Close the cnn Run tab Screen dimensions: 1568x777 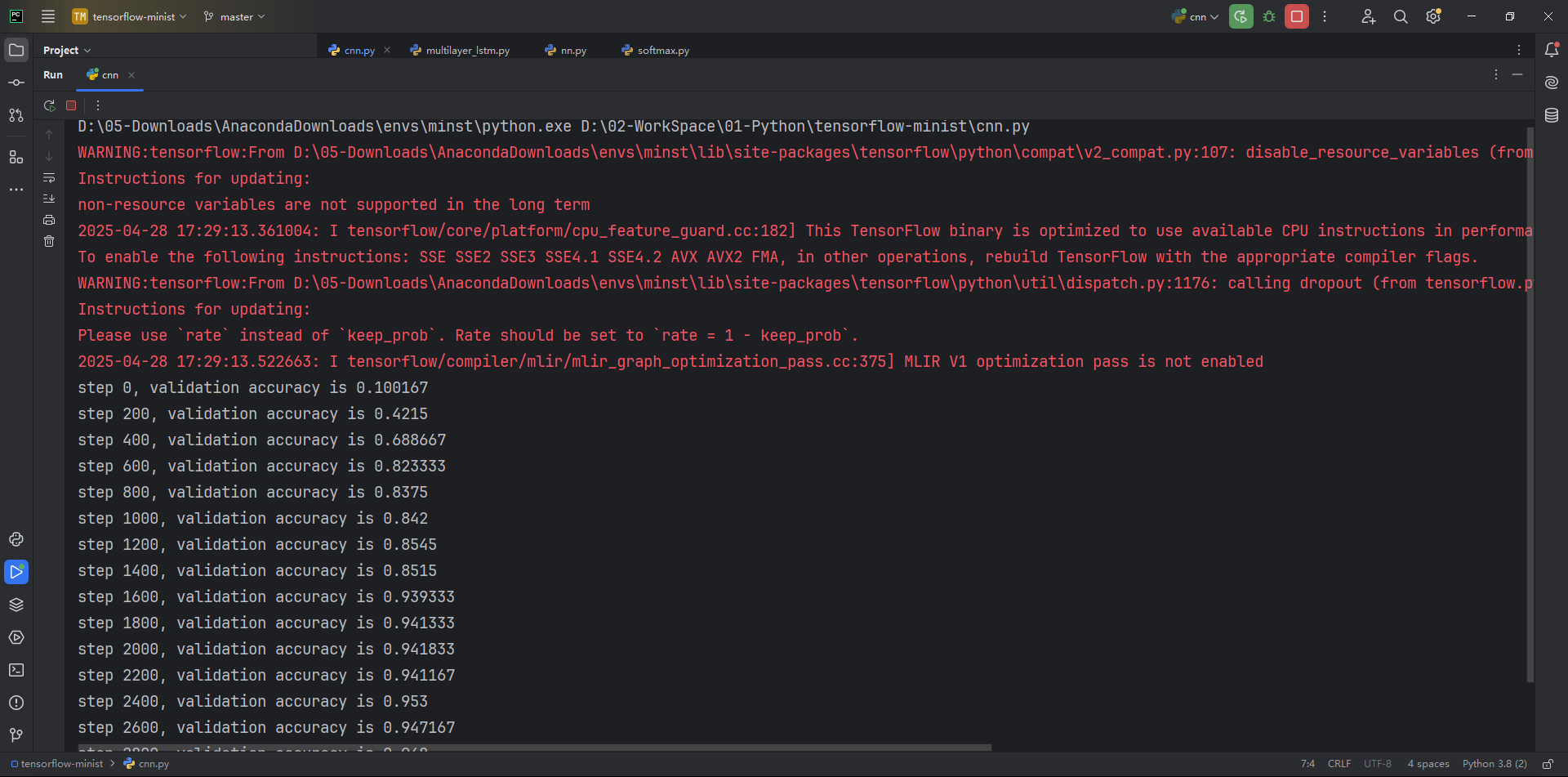click(131, 74)
